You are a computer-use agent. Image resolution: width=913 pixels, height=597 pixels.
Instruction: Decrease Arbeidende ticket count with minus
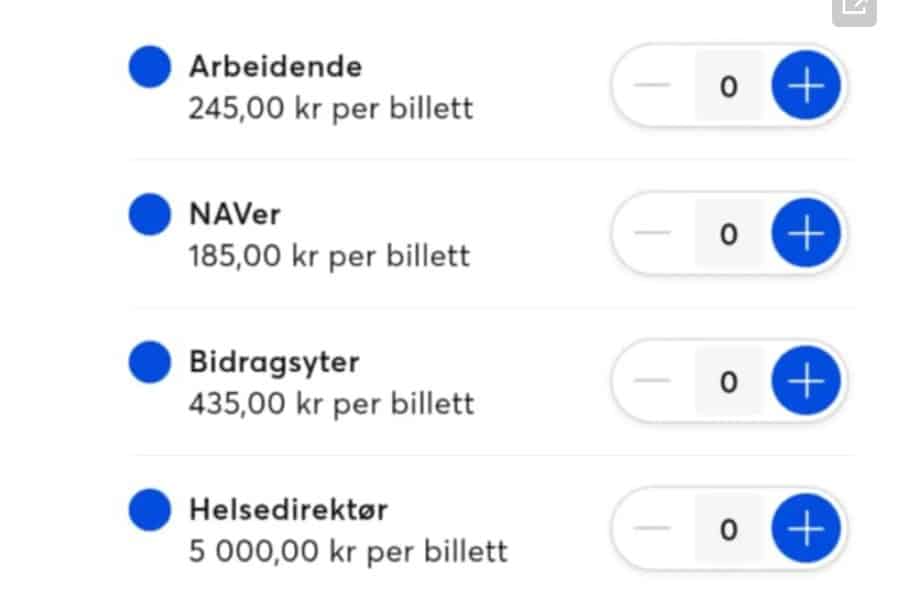click(653, 87)
